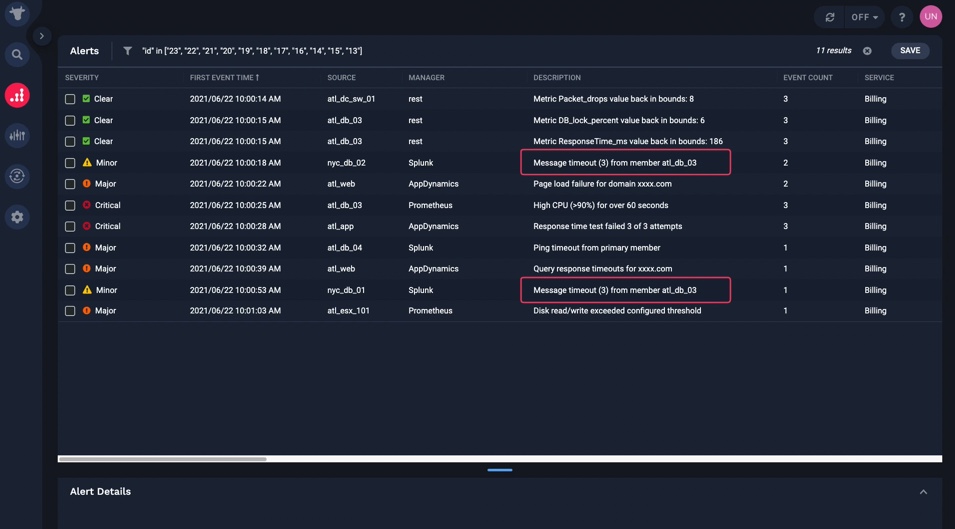Check the atl_app Critical alert checkbox
955x529 pixels.
70,226
